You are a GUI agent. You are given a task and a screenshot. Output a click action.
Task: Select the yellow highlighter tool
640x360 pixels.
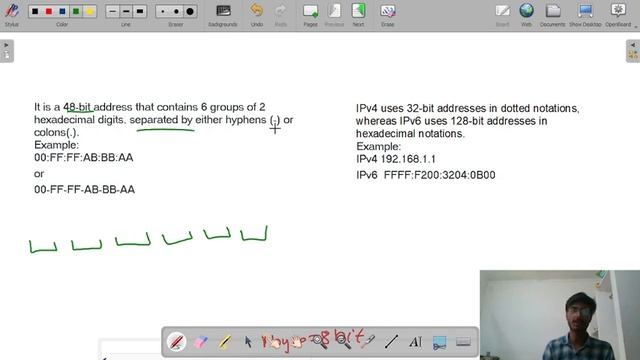[224, 342]
